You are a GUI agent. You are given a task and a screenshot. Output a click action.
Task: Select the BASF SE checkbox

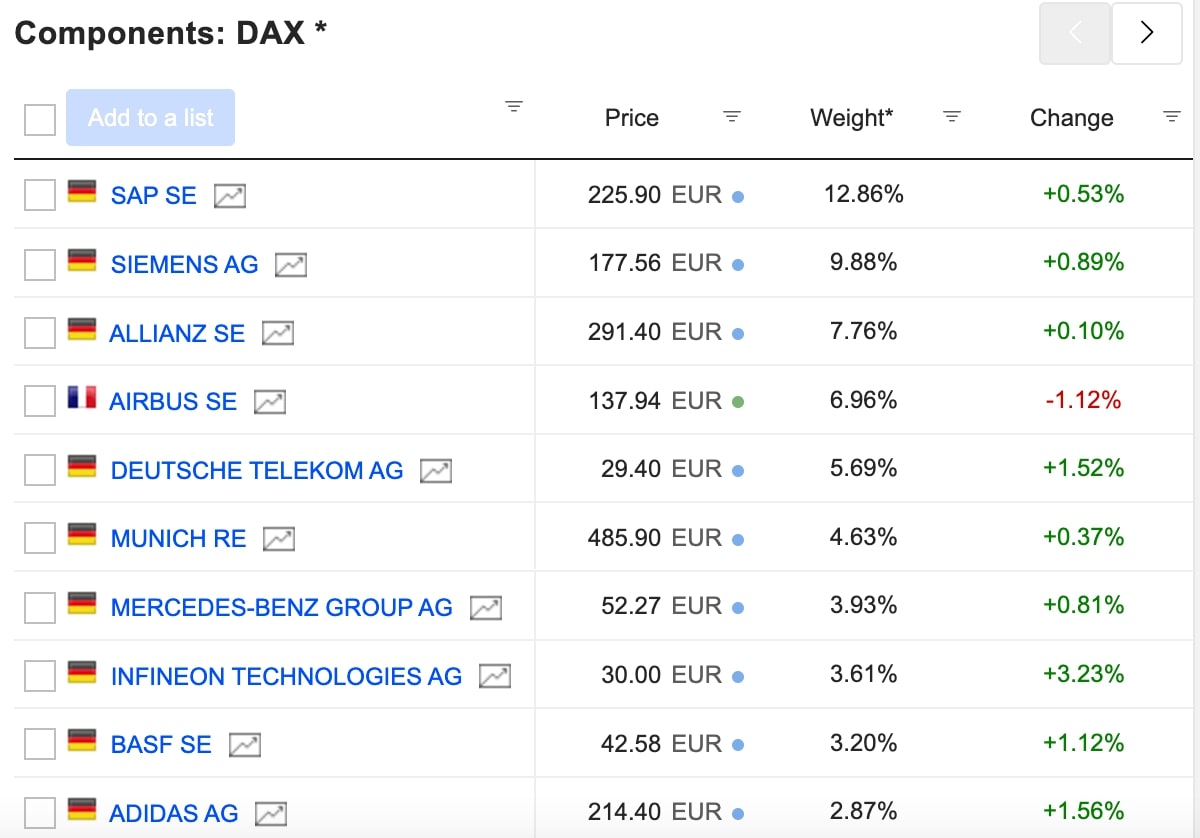click(40, 744)
